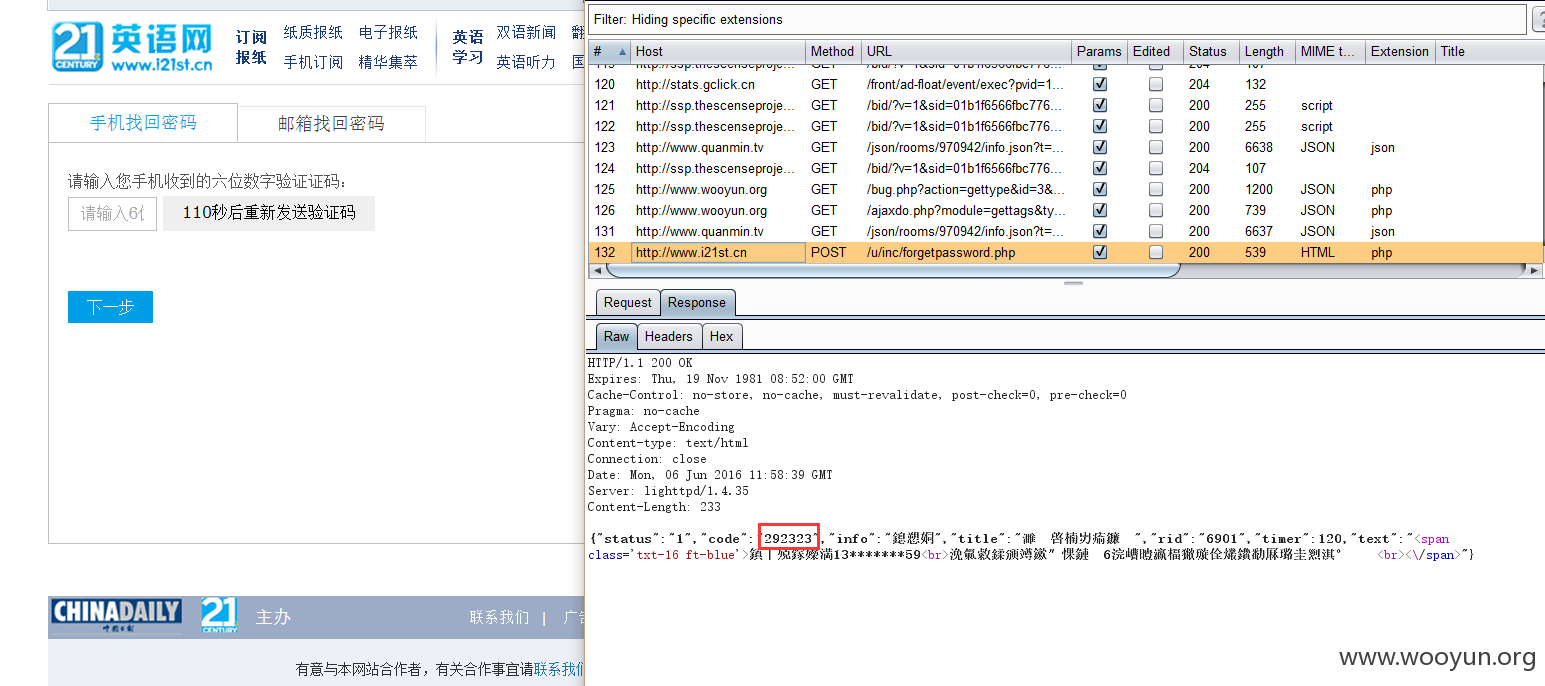Toggle Params checkbox in row 123
The width and height of the screenshot is (1545, 686).
pyautogui.click(x=1100, y=147)
